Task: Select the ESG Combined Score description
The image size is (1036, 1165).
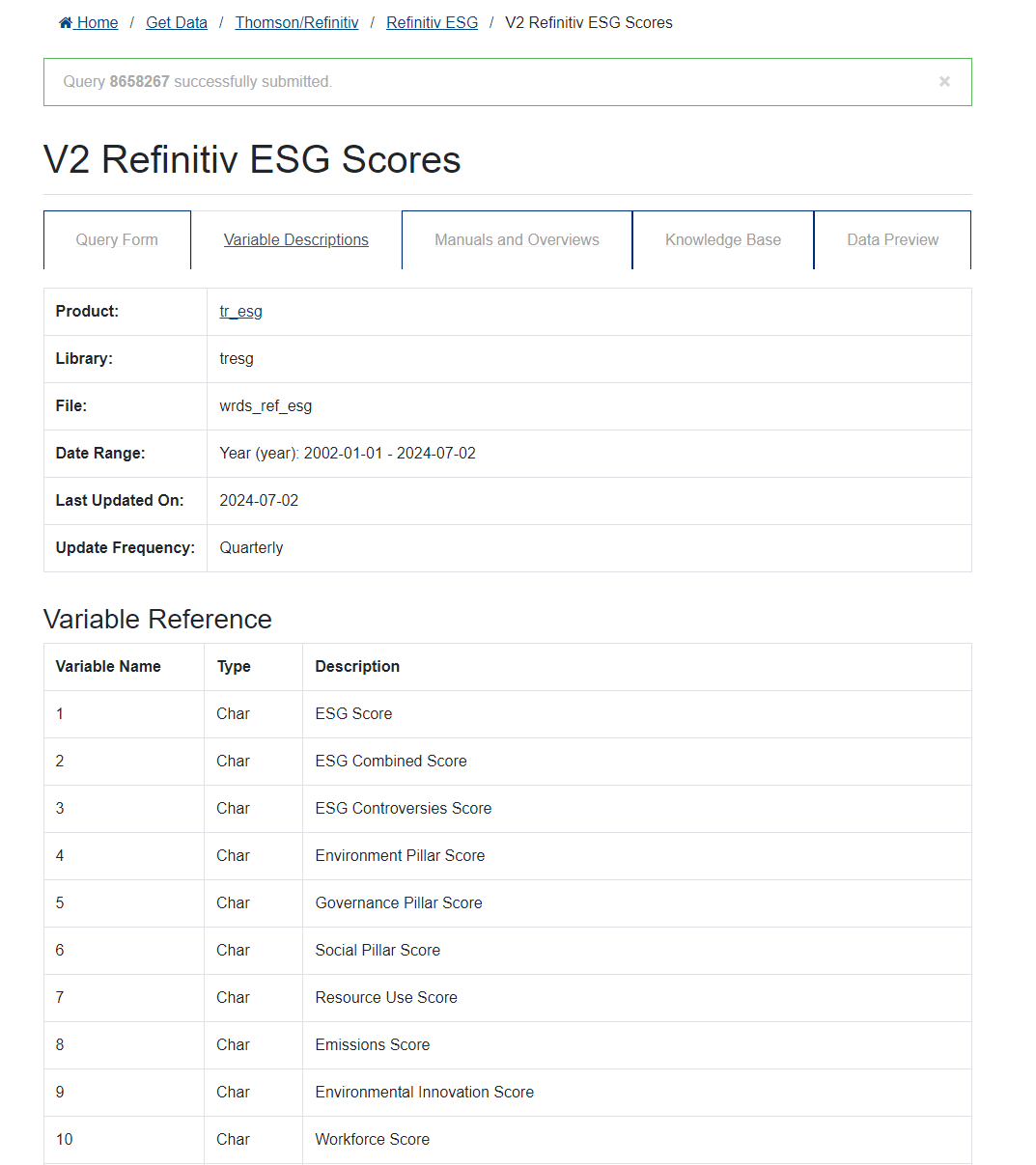Action: (x=391, y=762)
